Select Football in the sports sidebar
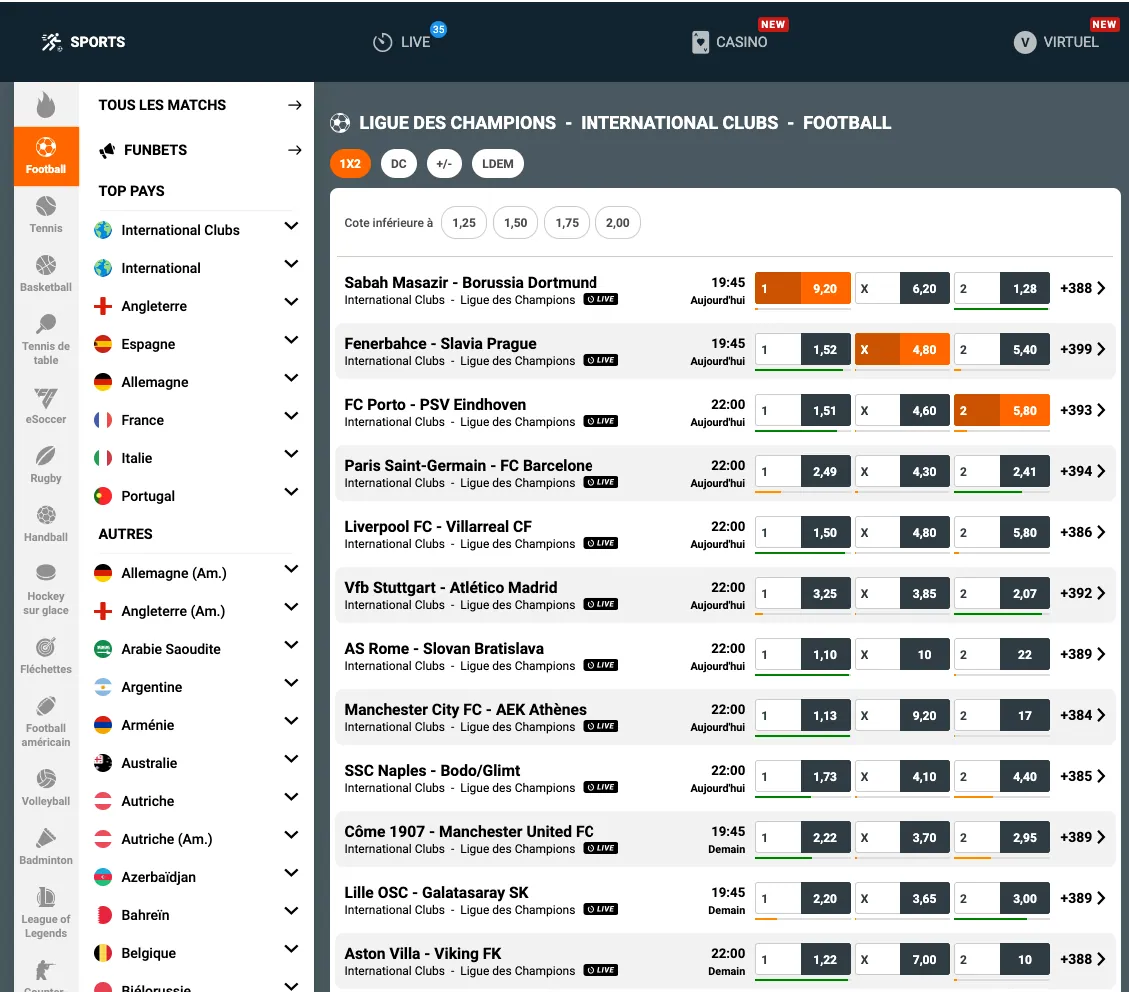The image size is (1129, 992). (46, 156)
